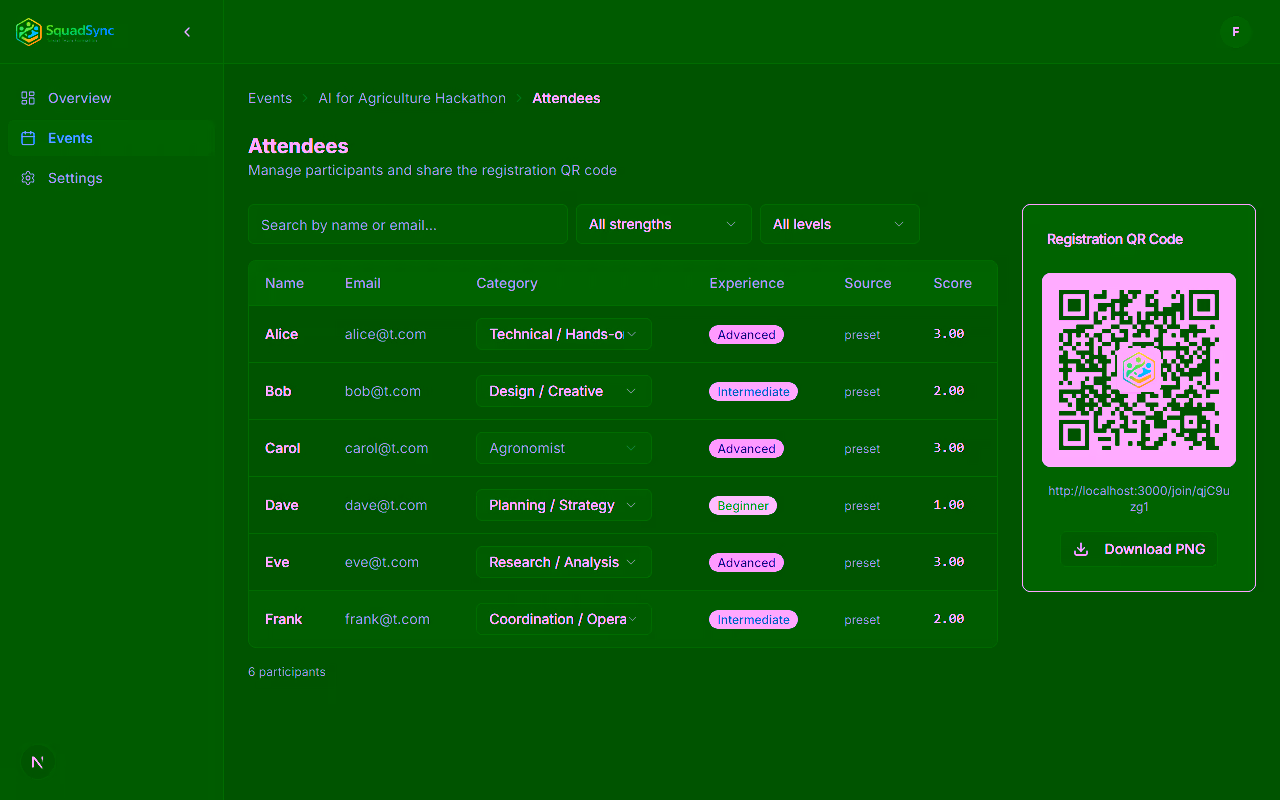Image resolution: width=1280 pixels, height=800 pixels.
Task: Click the Manage participants subtitle text
Action: 432,170
